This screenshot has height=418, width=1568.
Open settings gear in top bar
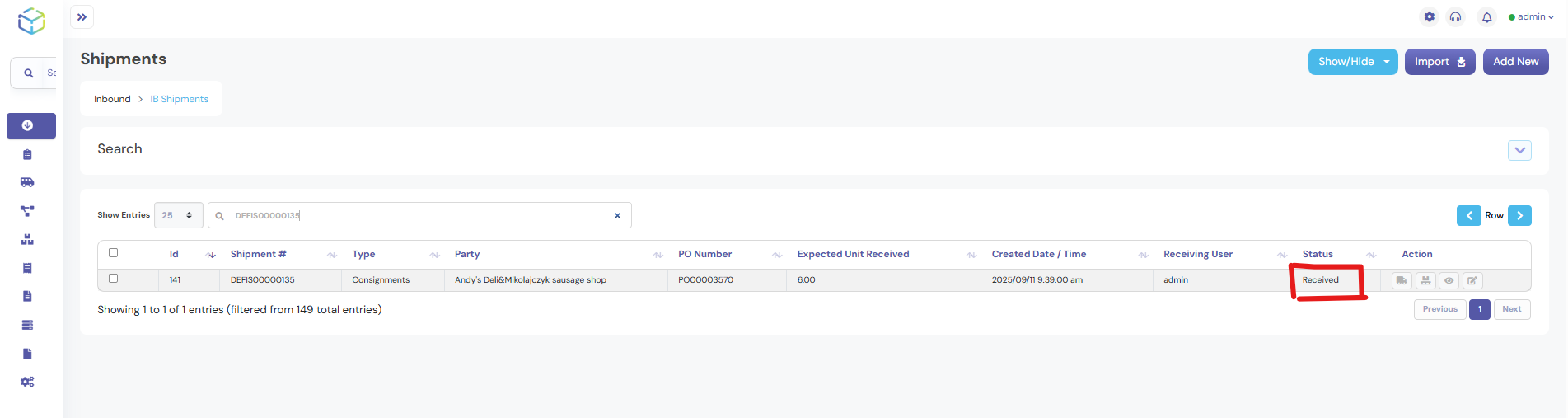(1430, 17)
